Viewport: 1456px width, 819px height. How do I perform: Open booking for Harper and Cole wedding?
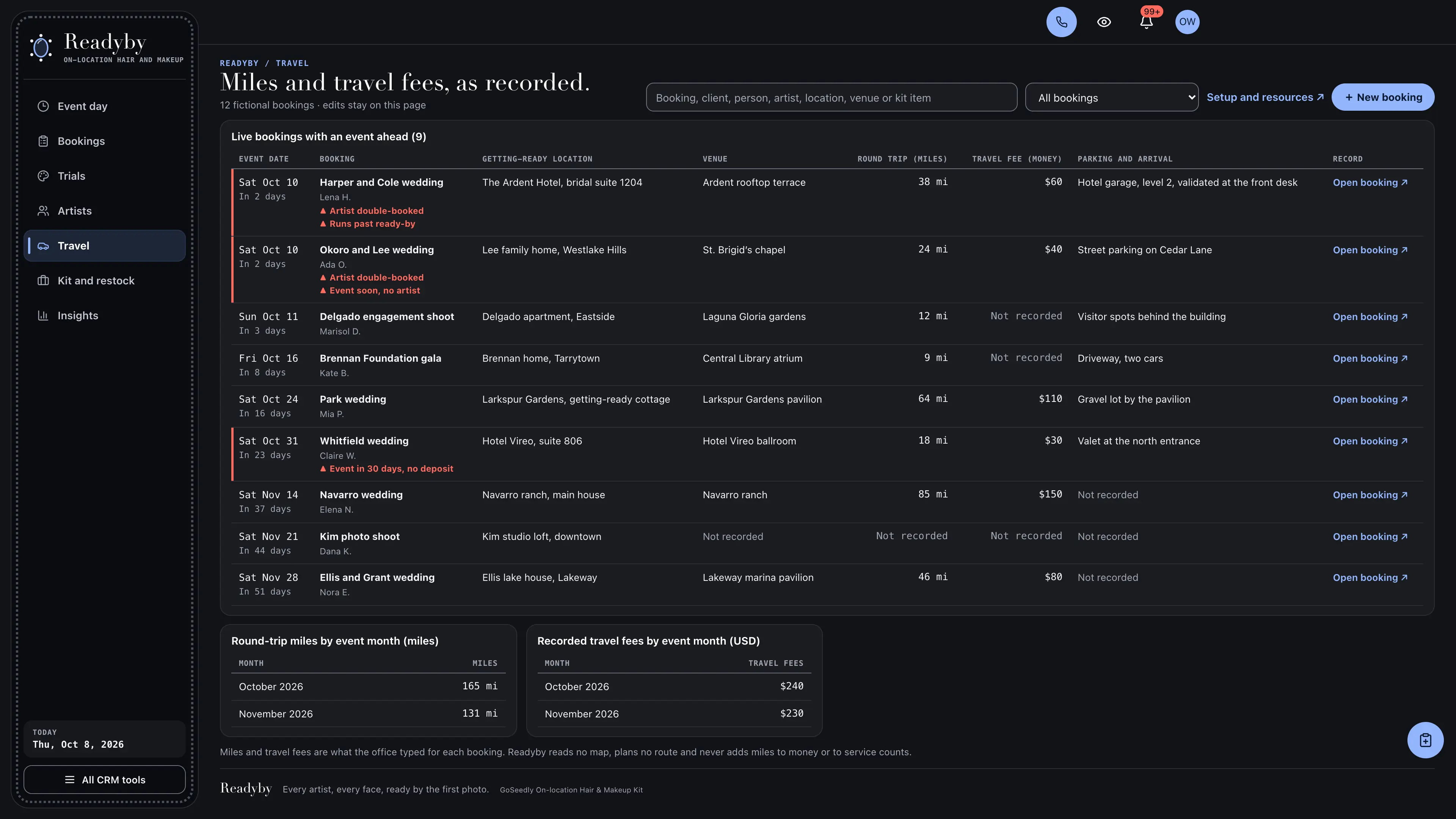[1370, 182]
